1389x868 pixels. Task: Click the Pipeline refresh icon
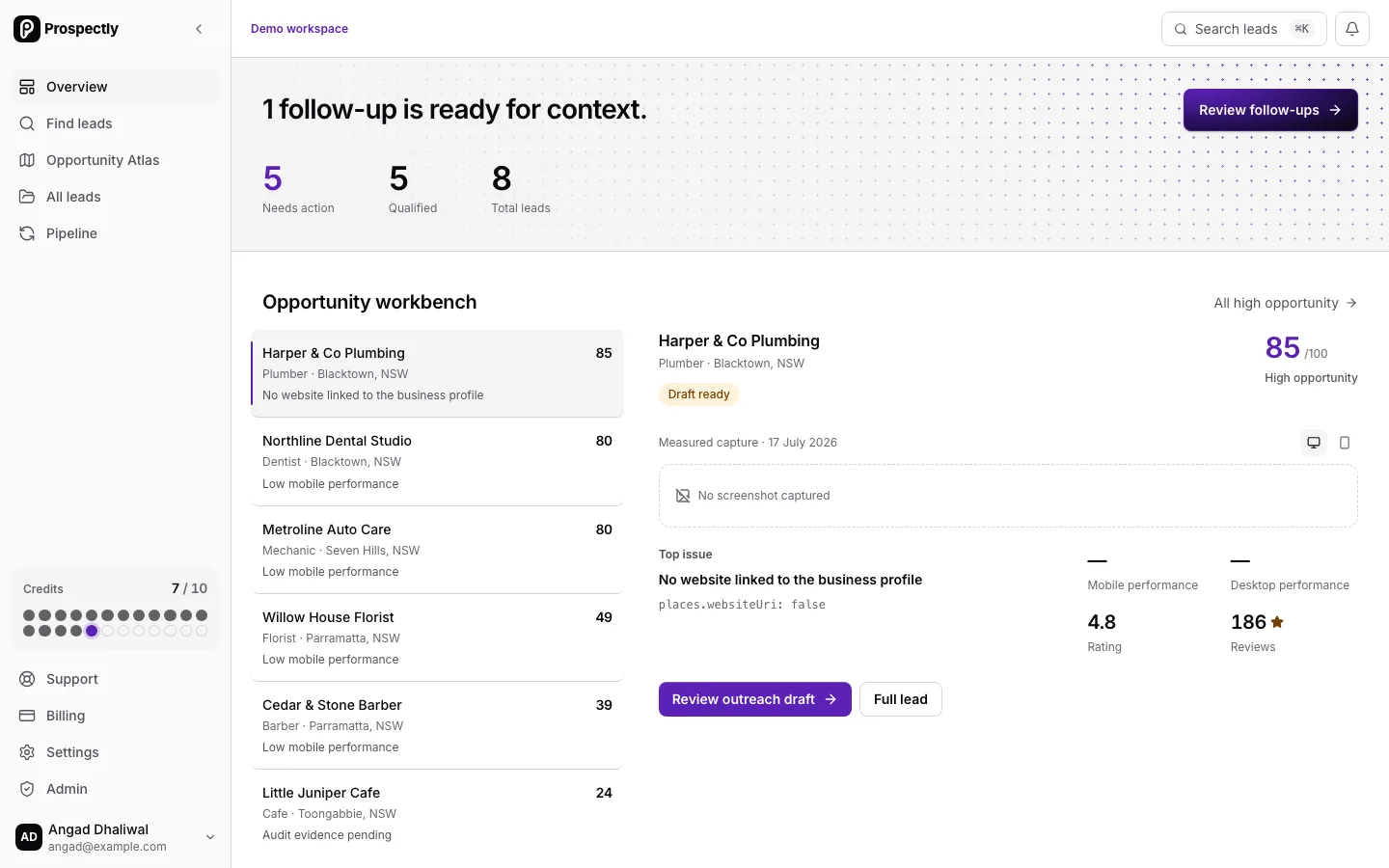pyautogui.click(x=27, y=233)
